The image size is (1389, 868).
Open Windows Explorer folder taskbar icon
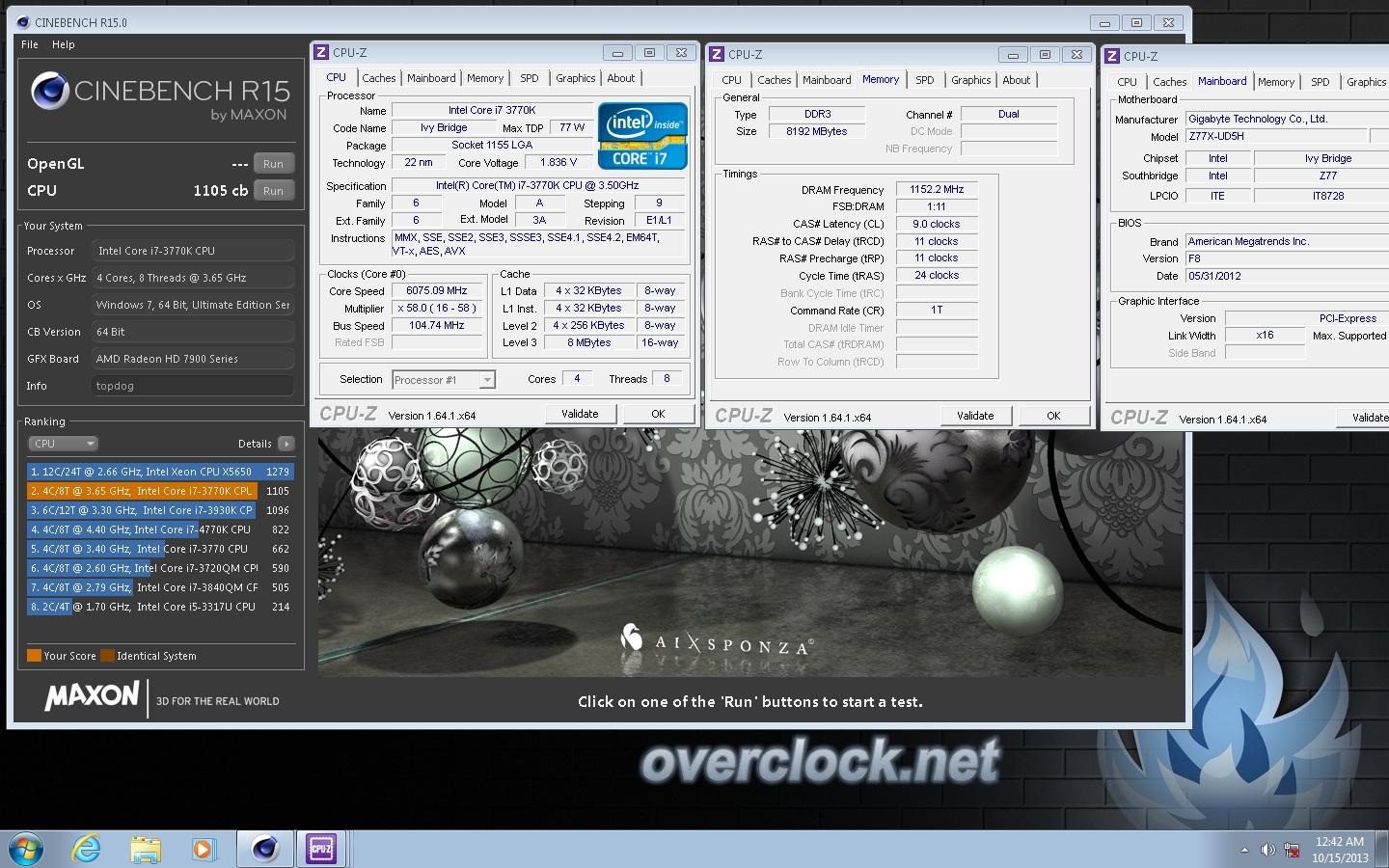[x=145, y=850]
